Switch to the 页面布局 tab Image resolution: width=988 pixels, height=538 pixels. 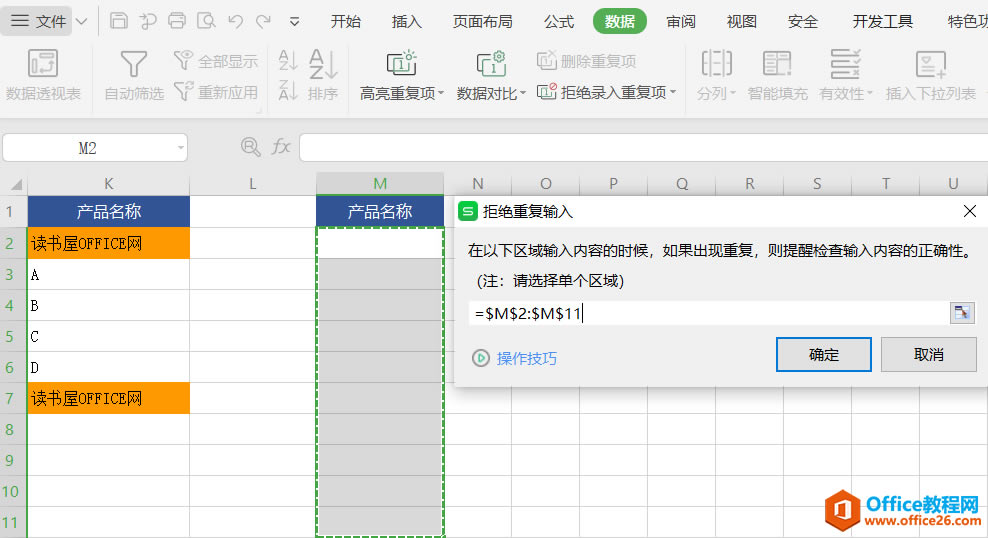point(483,21)
